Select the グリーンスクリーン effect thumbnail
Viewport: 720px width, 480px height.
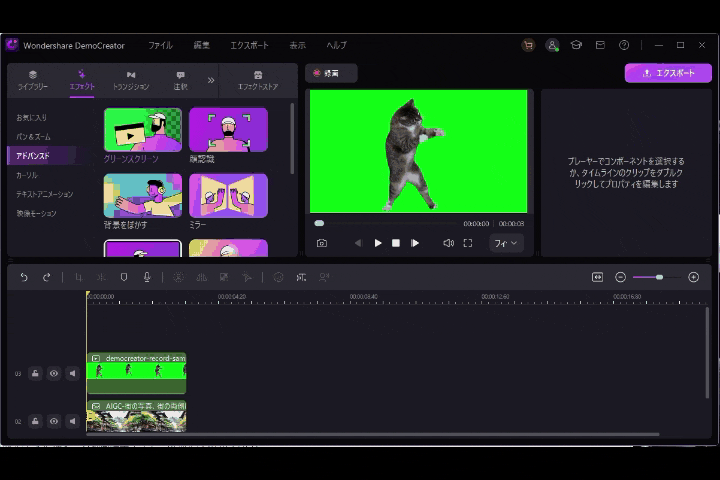pyautogui.click(x=143, y=130)
